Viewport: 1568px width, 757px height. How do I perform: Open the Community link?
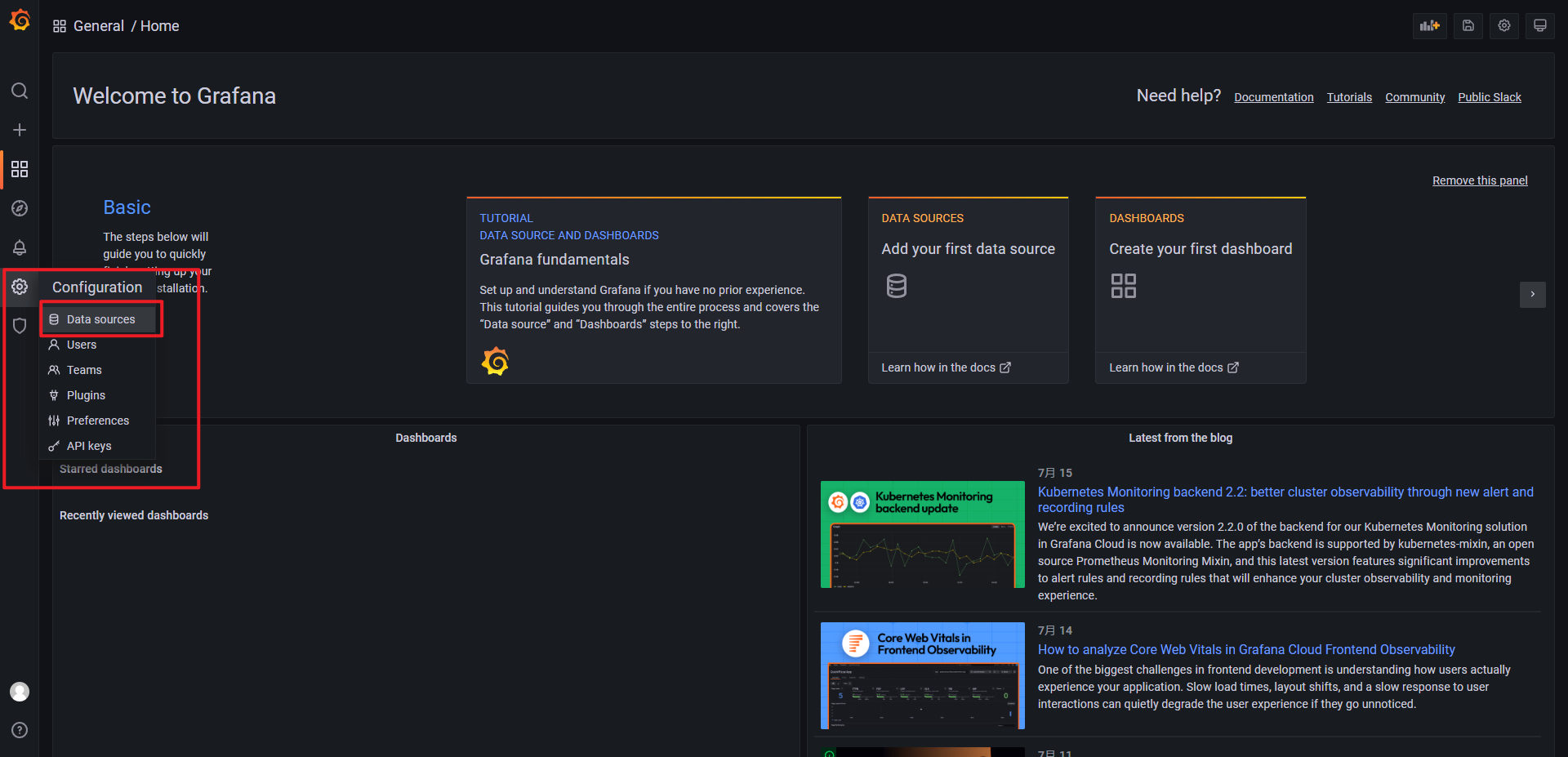[1415, 97]
